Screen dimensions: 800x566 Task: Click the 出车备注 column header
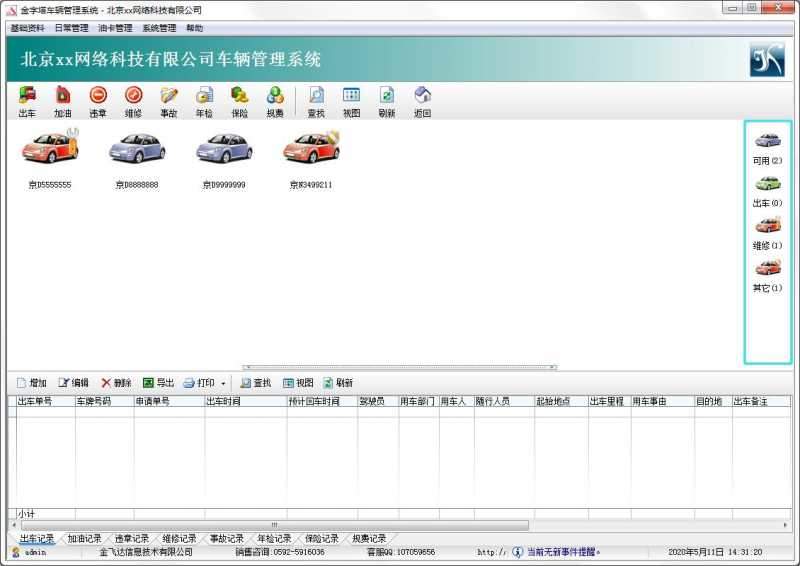(762, 402)
